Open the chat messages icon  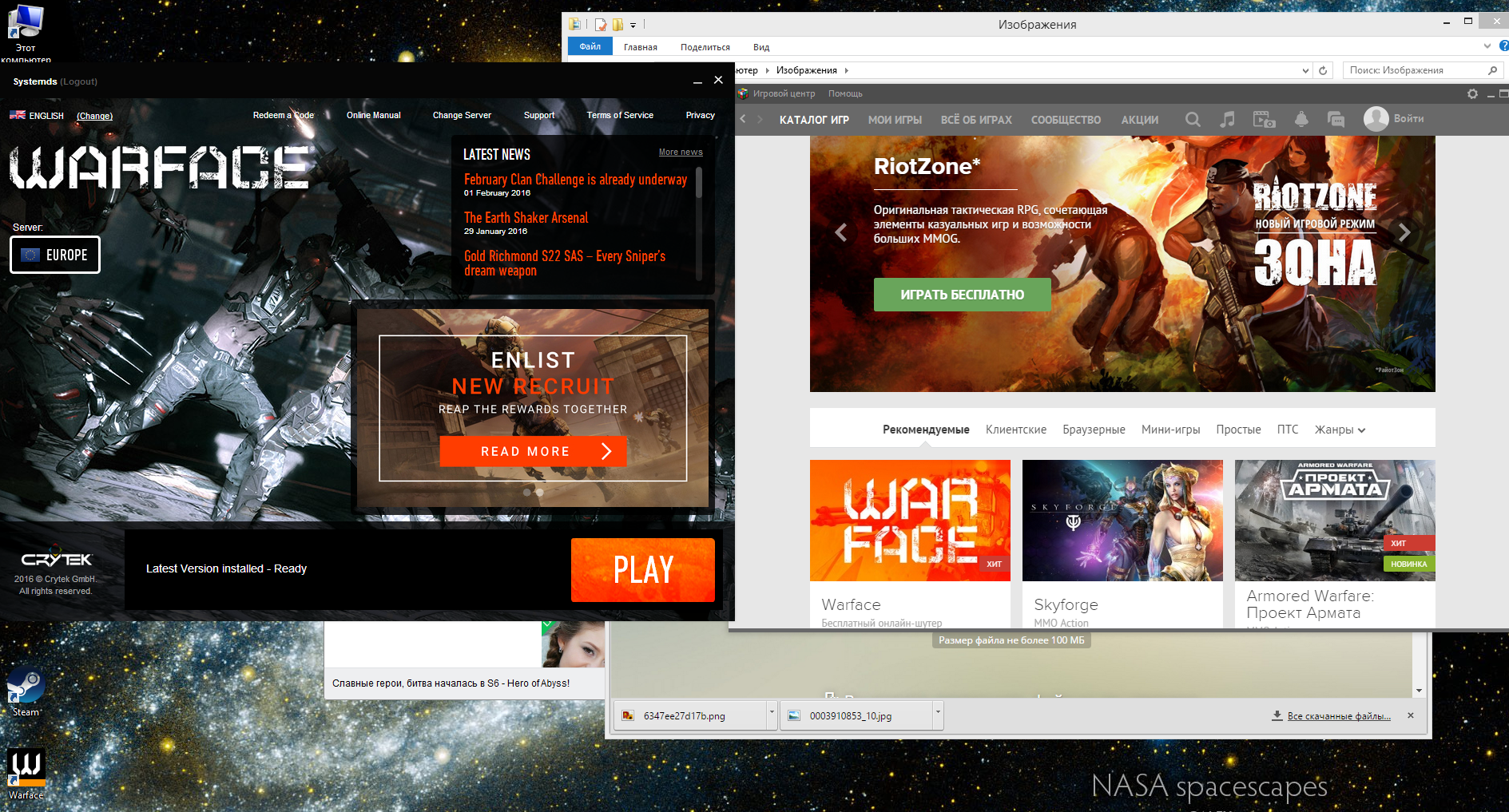click(1336, 120)
